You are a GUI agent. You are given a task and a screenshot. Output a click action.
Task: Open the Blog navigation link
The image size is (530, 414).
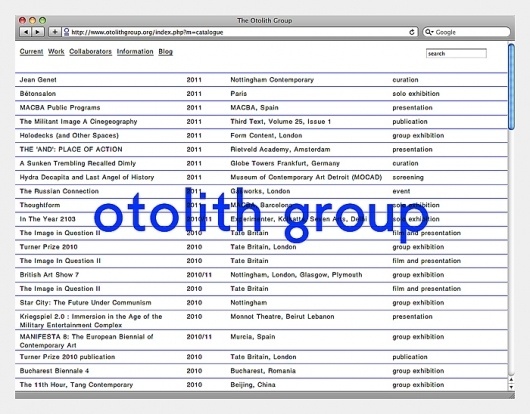point(165,52)
